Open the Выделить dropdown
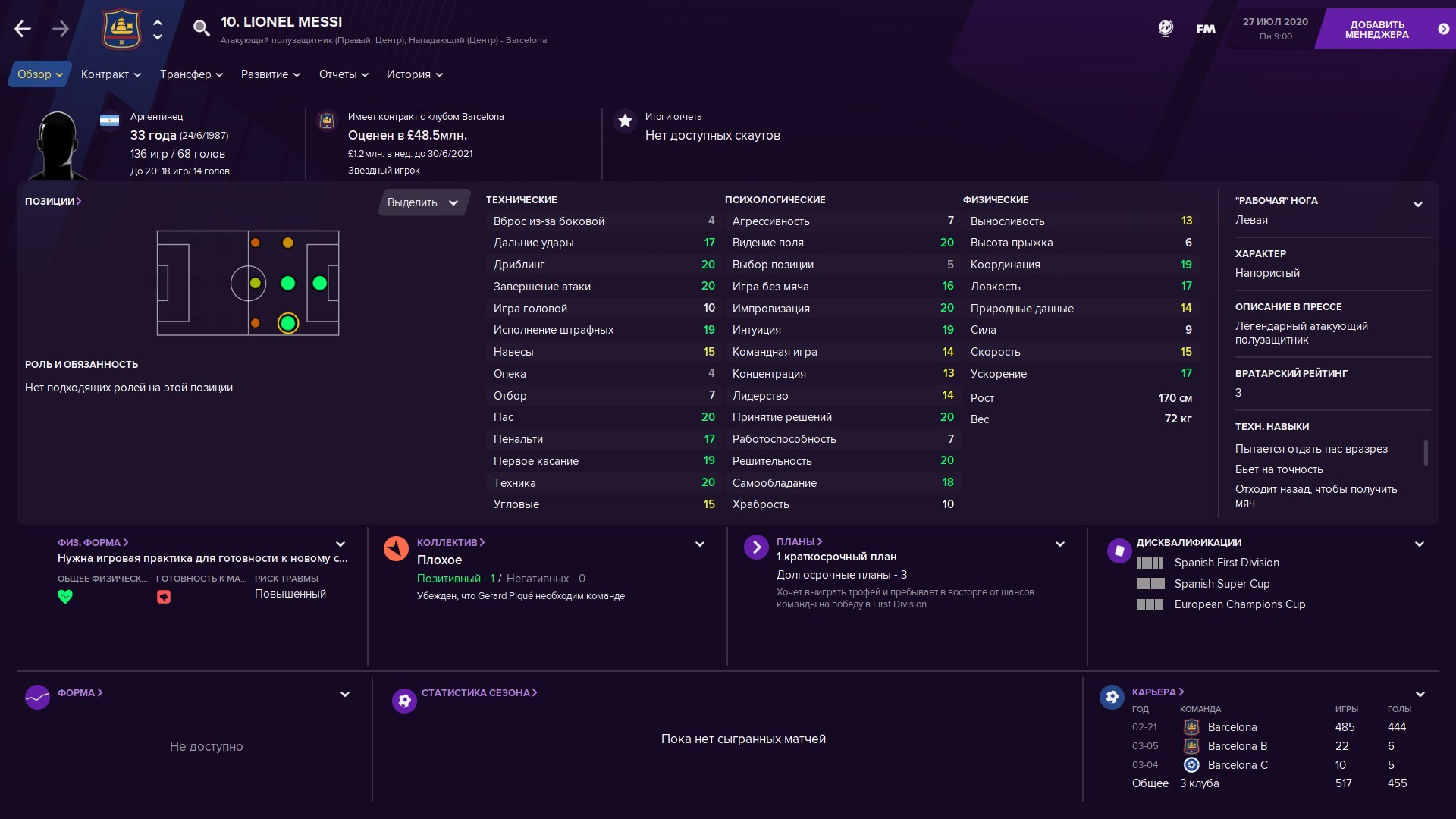Screen dimensions: 1456x819 click(x=423, y=202)
